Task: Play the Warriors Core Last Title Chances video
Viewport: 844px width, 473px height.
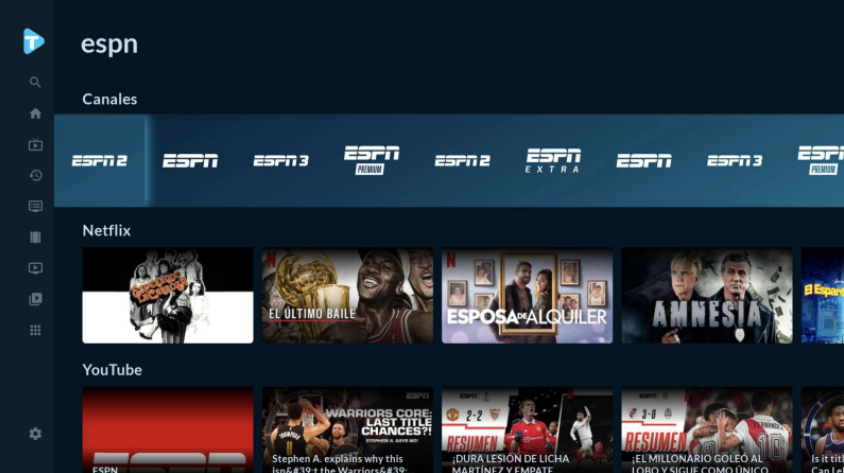Action: point(347,430)
